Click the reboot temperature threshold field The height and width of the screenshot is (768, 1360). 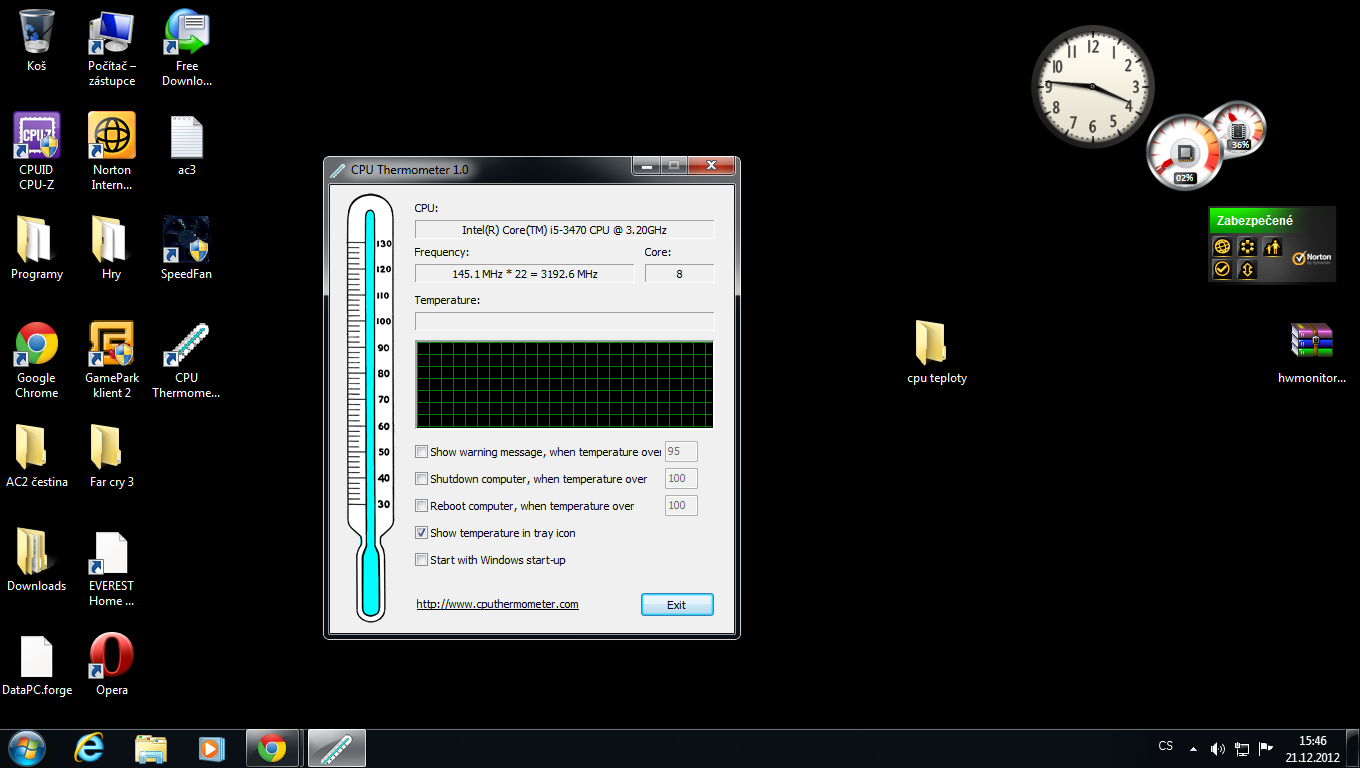tap(681, 506)
